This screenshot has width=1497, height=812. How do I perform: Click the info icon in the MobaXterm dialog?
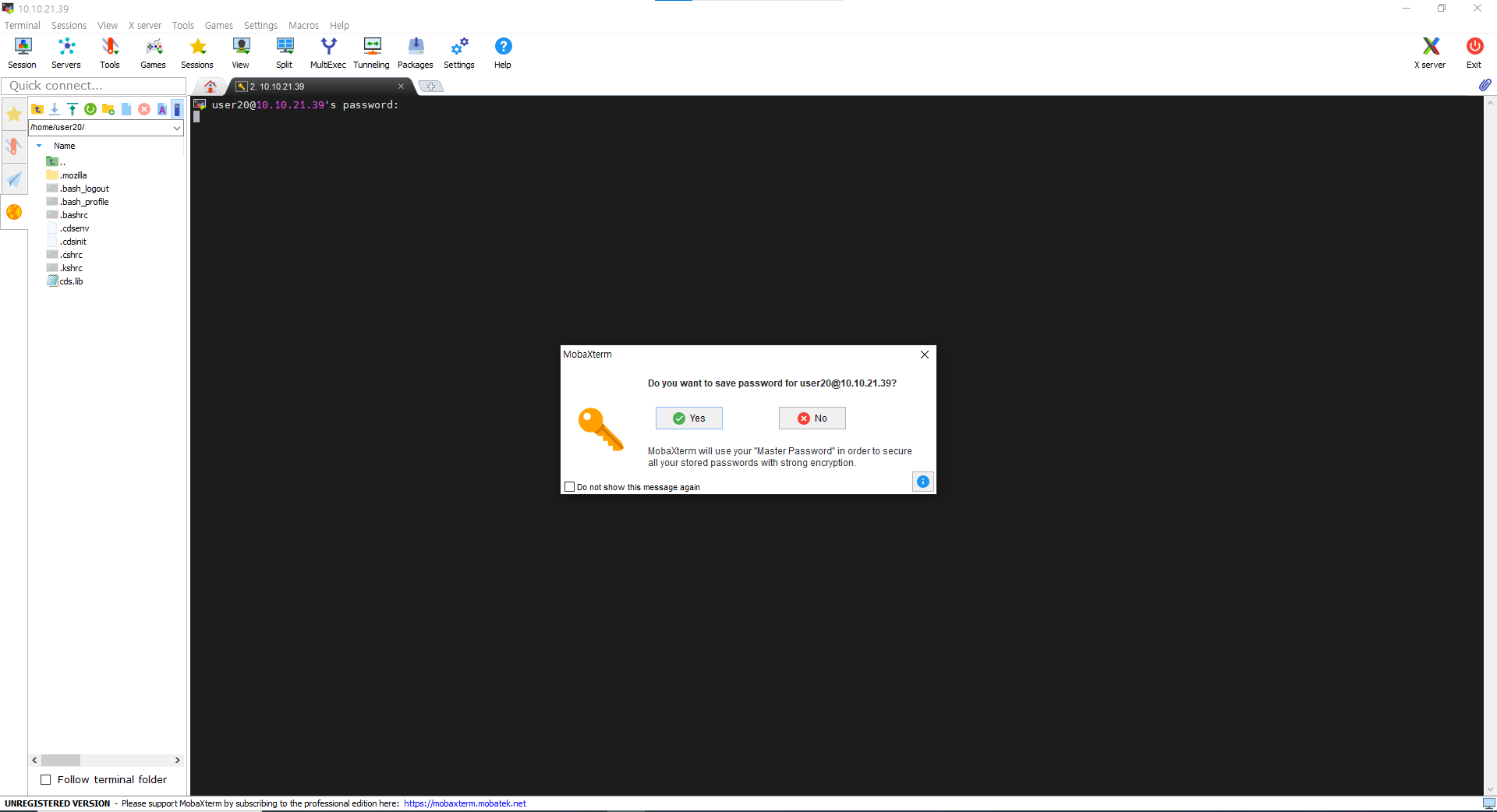point(923,482)
